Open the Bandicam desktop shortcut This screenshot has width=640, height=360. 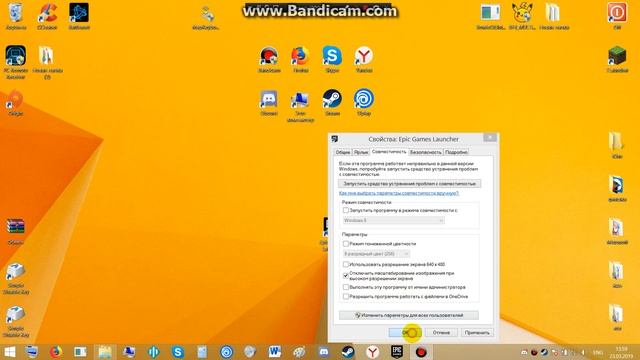269,60
